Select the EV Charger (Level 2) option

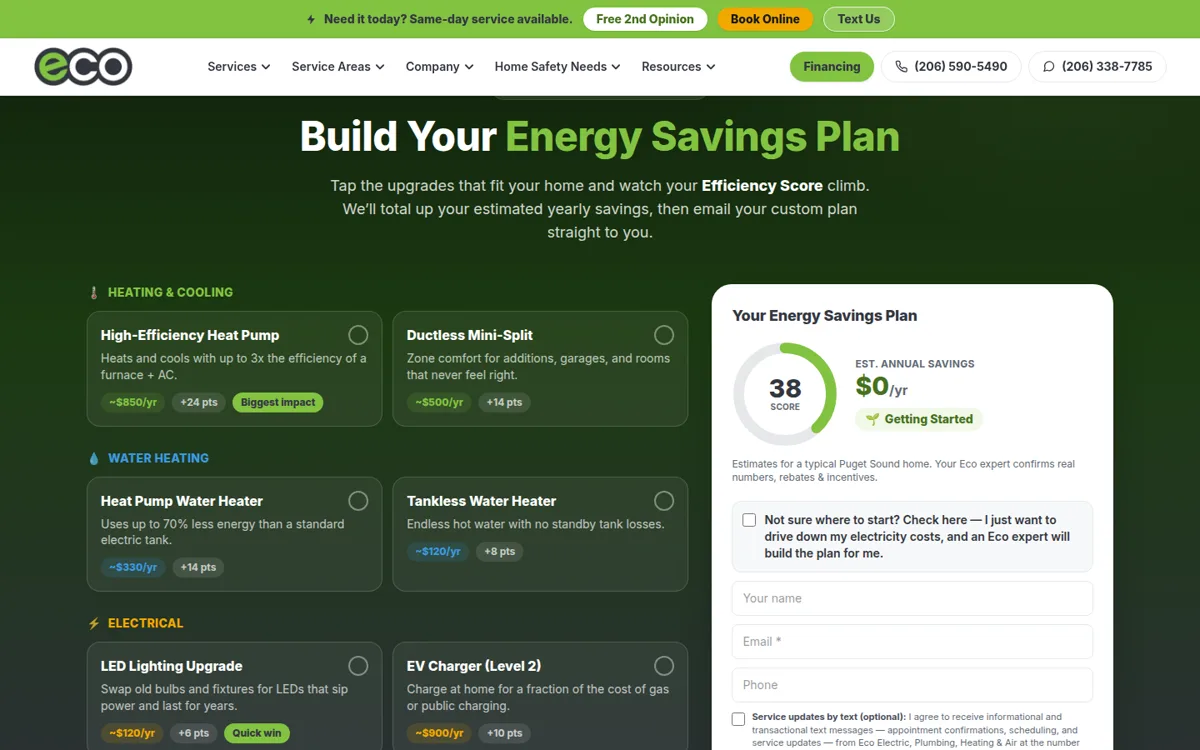coord(664,666)
